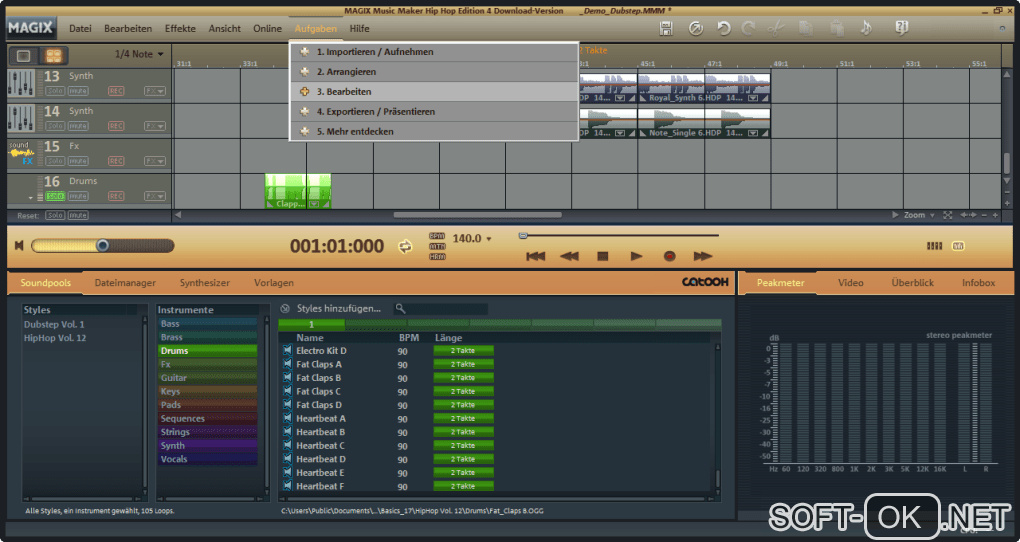This screenshot has height=542, width=1020.
Task: Click the copy icon in the top toolbar
Action: 805,28
